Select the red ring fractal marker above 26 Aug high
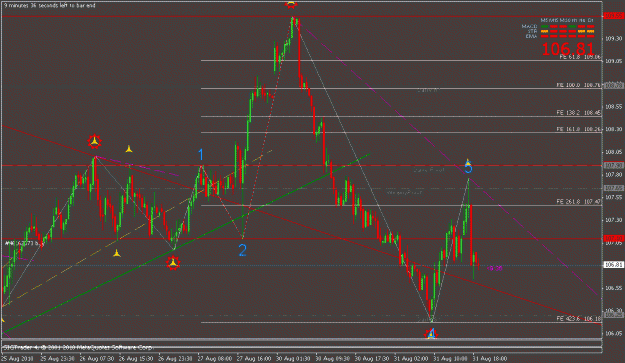The width and height of the screenshot is (625, 363). point(94,141)
